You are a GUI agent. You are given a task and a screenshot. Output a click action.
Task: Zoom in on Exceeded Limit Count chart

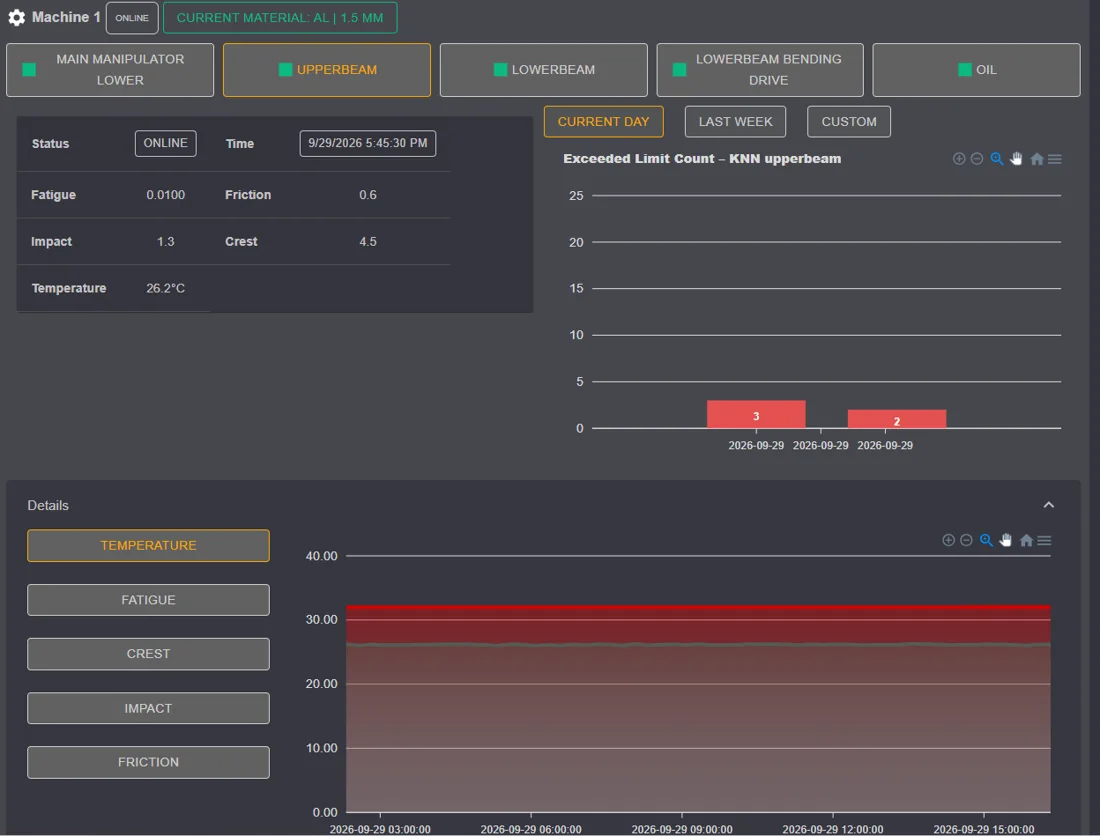point(959,159)
